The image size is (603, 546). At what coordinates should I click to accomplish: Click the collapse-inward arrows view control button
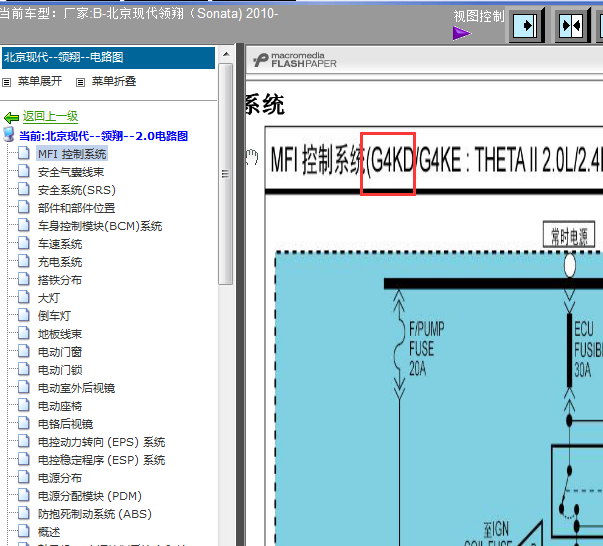(572, 25)
